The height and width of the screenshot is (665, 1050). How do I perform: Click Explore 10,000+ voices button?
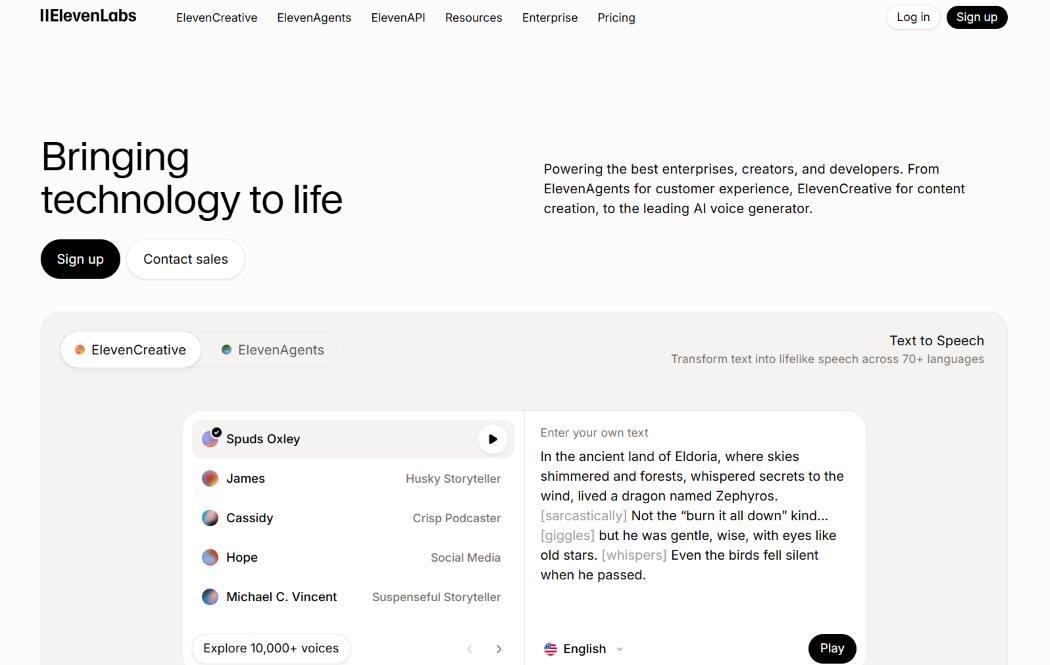[271, 648]
